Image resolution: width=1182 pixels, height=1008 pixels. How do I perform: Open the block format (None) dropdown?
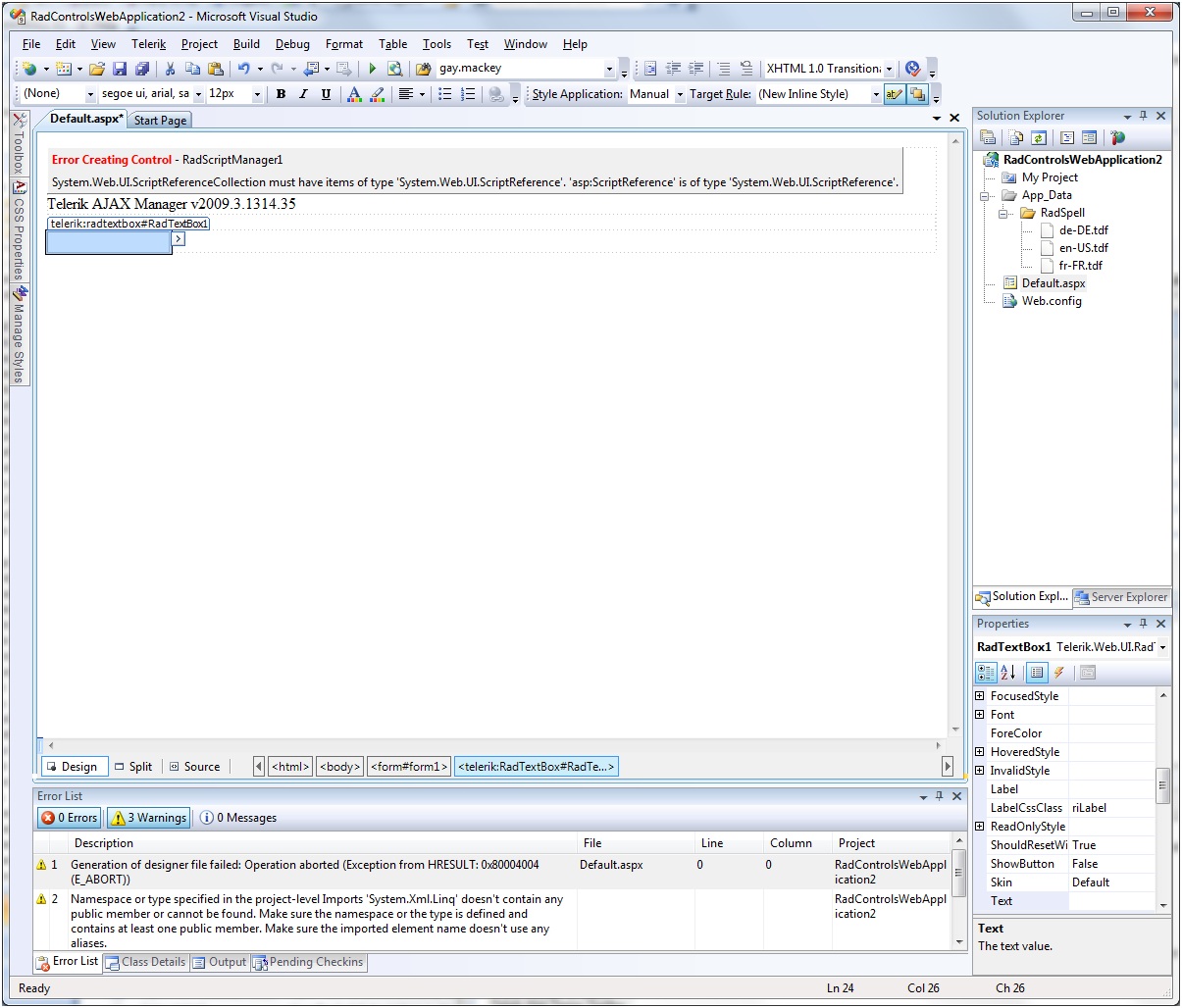(91, 94)
